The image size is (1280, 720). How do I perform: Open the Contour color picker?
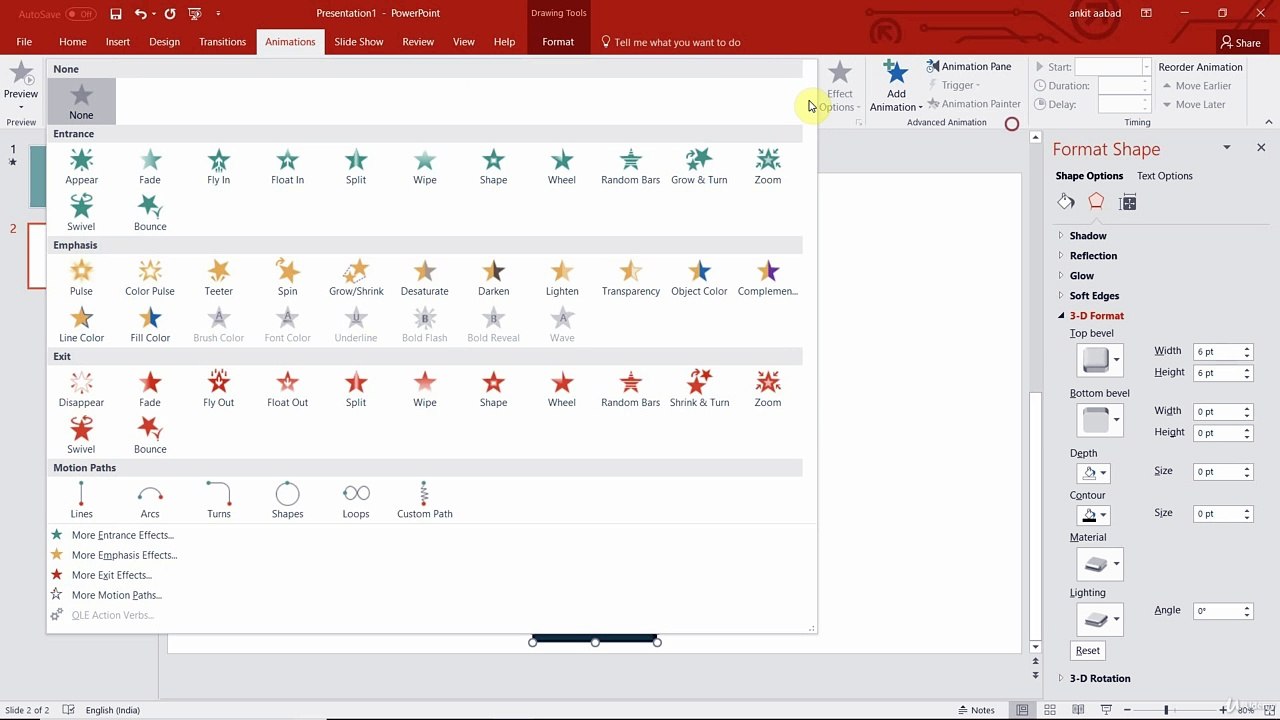(1096, 516)
